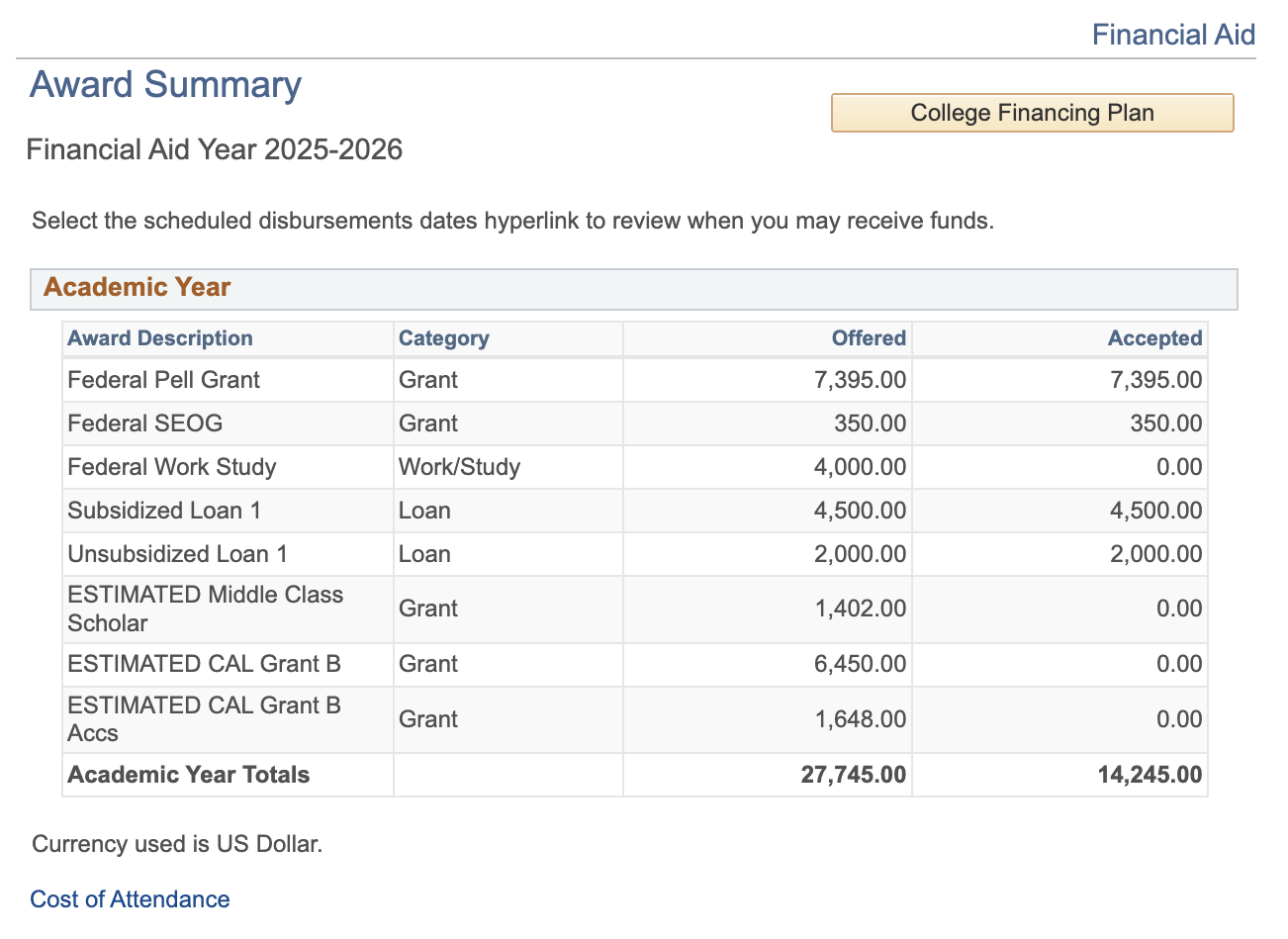This screenshot has width=1288, height=939.
Task: Click the Subsidized Loan 1 award name
Action: (x=164, y=511)
